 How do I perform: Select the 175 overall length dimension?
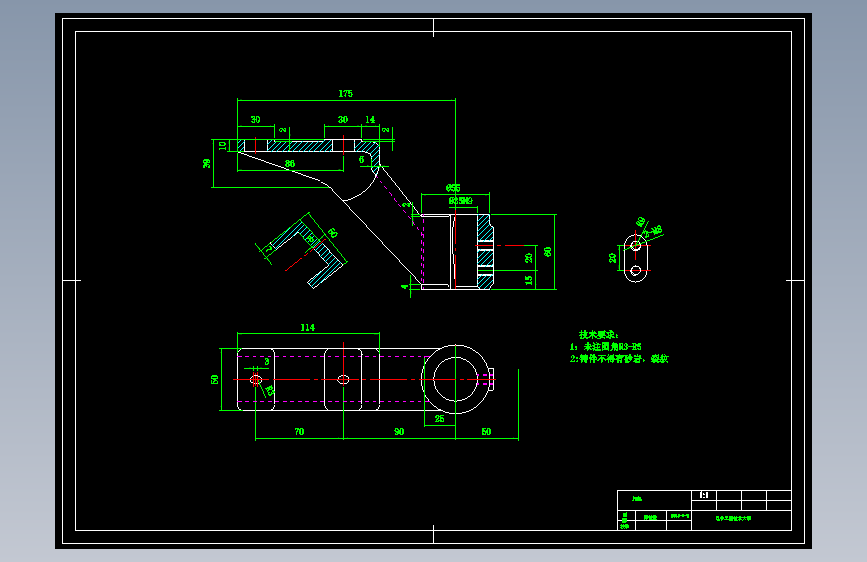[346, 93]
